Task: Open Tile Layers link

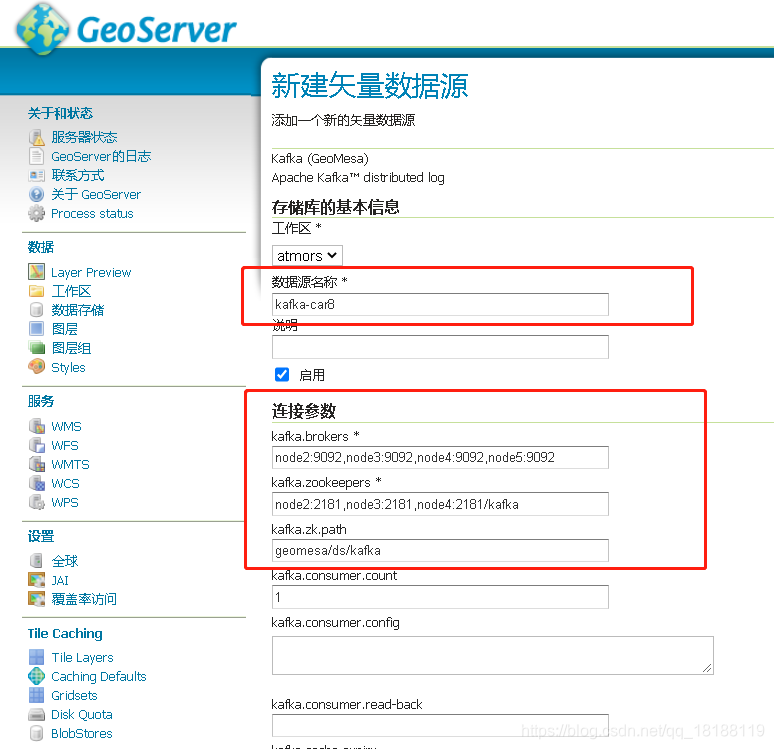Action: coord(82,658)
